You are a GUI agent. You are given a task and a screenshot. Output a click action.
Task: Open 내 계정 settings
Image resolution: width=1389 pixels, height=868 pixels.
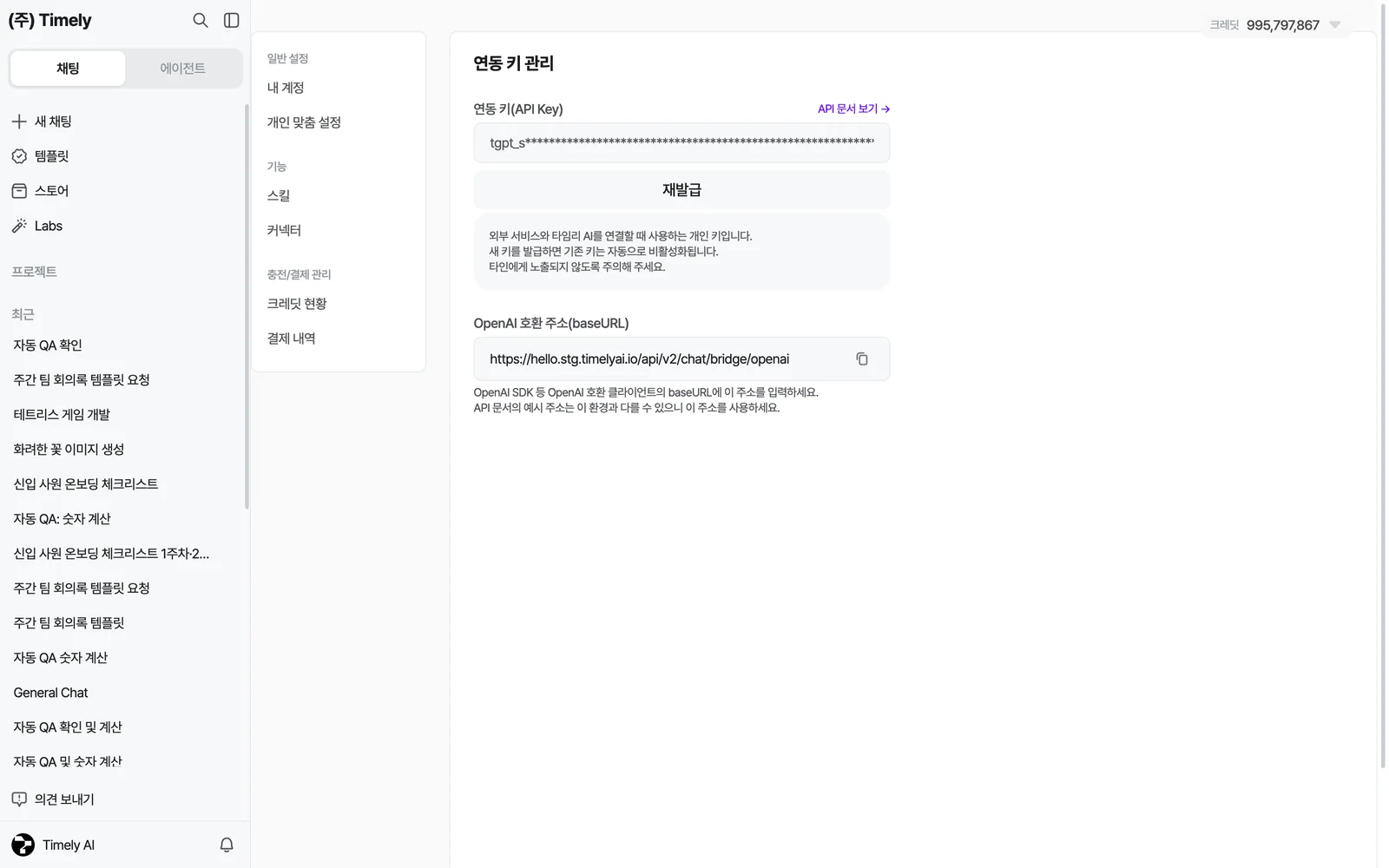point(286,88)
